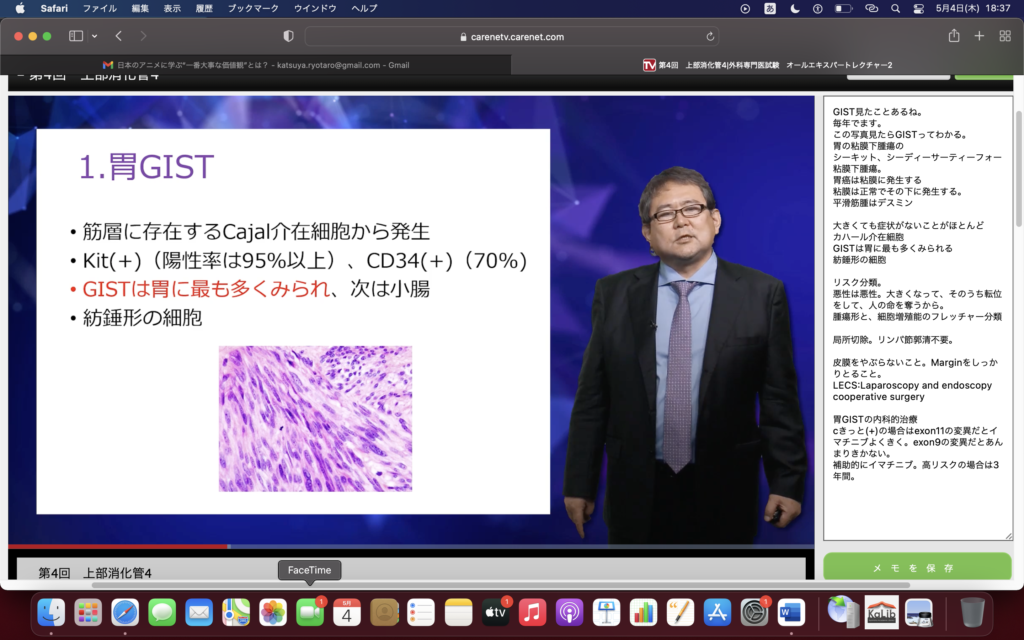The width and height of the screenshot is (1024, 640).
Task: Open the ブックマーク menu
Action: (252, 8)
